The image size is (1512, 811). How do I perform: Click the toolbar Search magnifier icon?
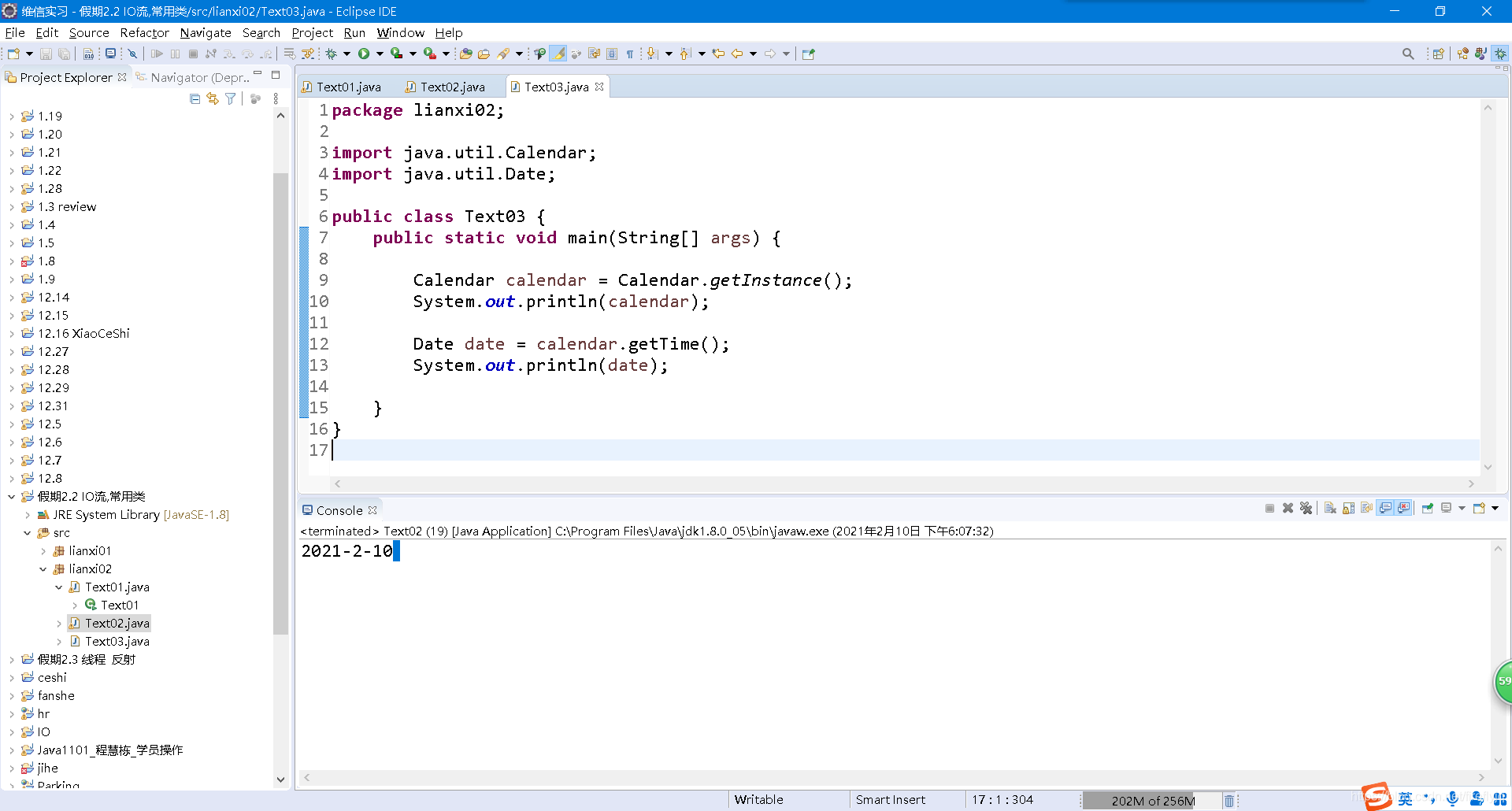click(x=1408, y=54)
